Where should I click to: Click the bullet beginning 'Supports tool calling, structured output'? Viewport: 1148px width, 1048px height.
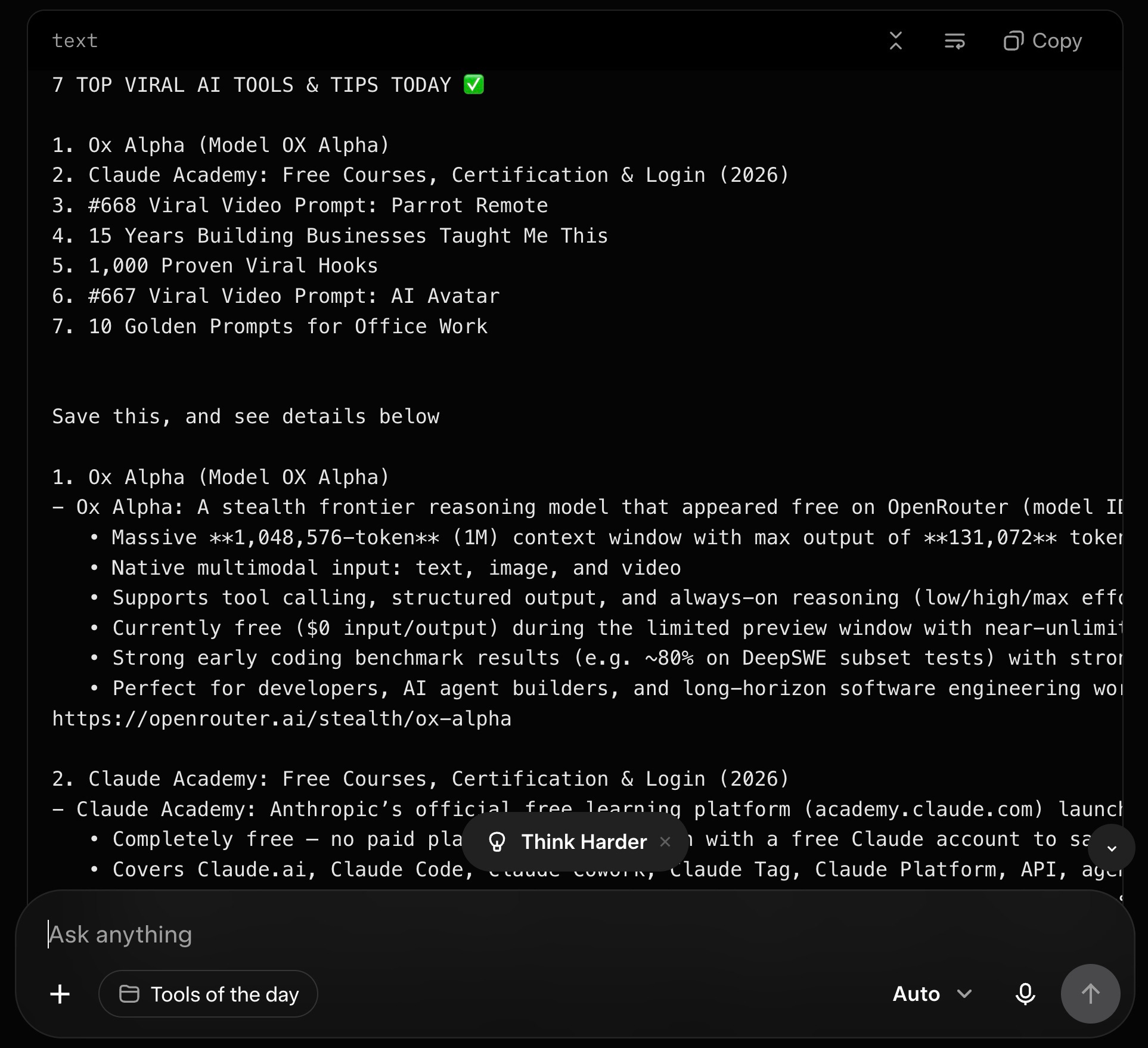point(605,598)
